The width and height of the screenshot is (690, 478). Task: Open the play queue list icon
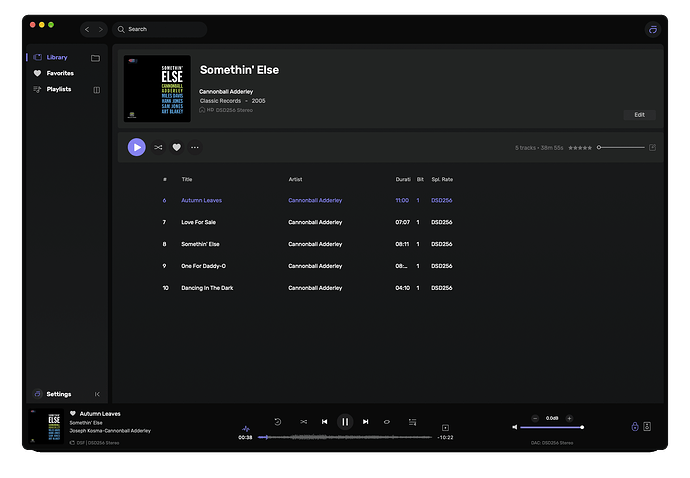[x=412, y=422]
